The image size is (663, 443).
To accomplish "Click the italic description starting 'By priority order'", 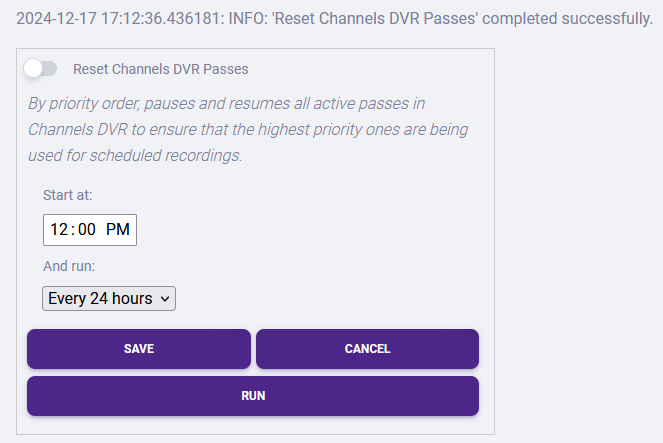I will pyautogui.click(x=248, y=129).
